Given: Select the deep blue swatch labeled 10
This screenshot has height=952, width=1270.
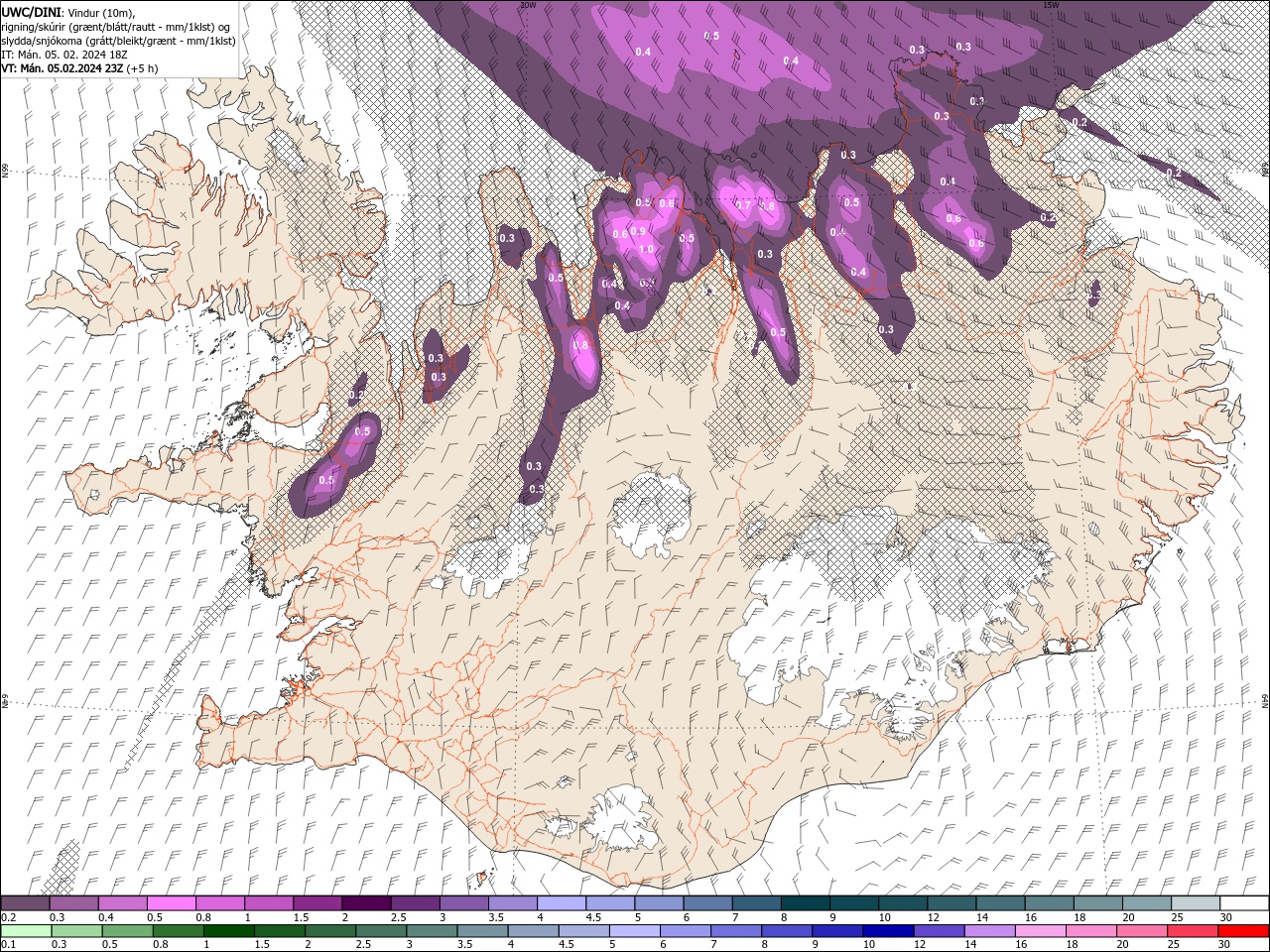Looking at the screenshot, I should [888, 930].
